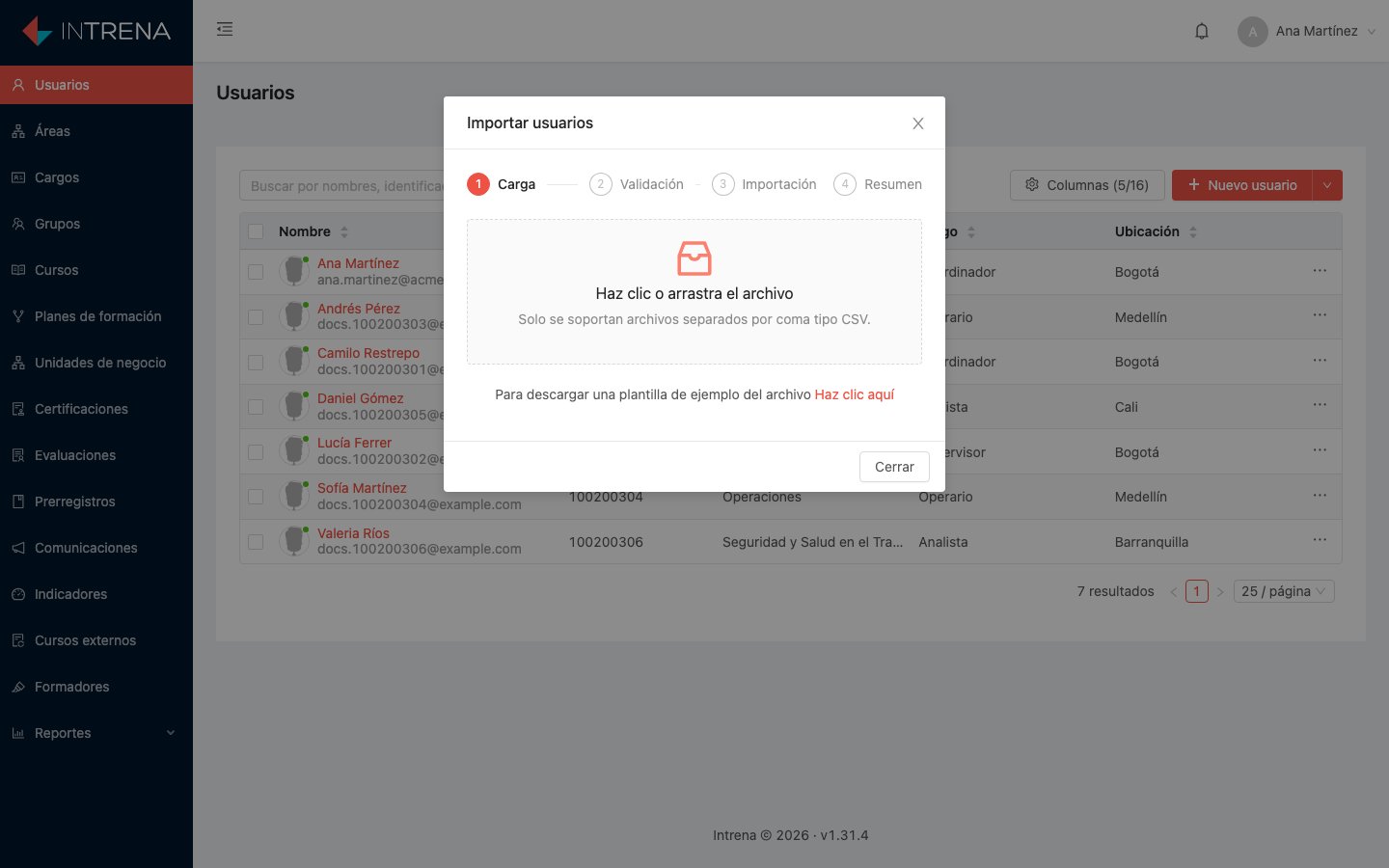Click the CSV file upload drop zone
The image size is (1389, 868).
[x=694, y=291]
